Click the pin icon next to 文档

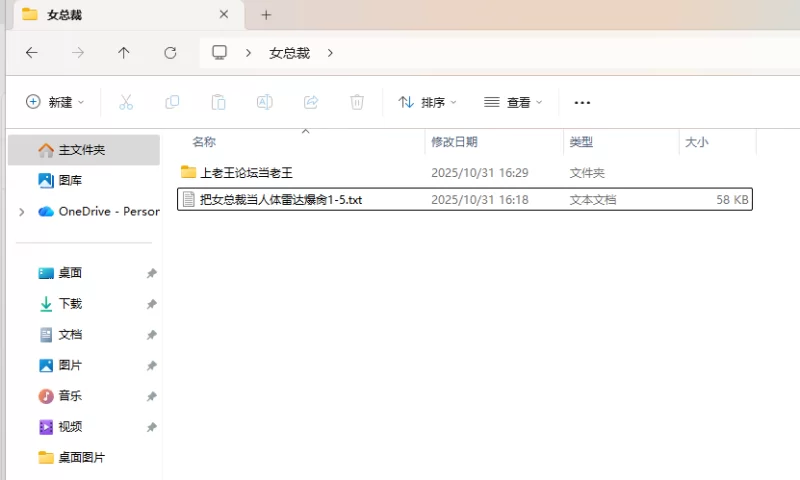(152, 335)
